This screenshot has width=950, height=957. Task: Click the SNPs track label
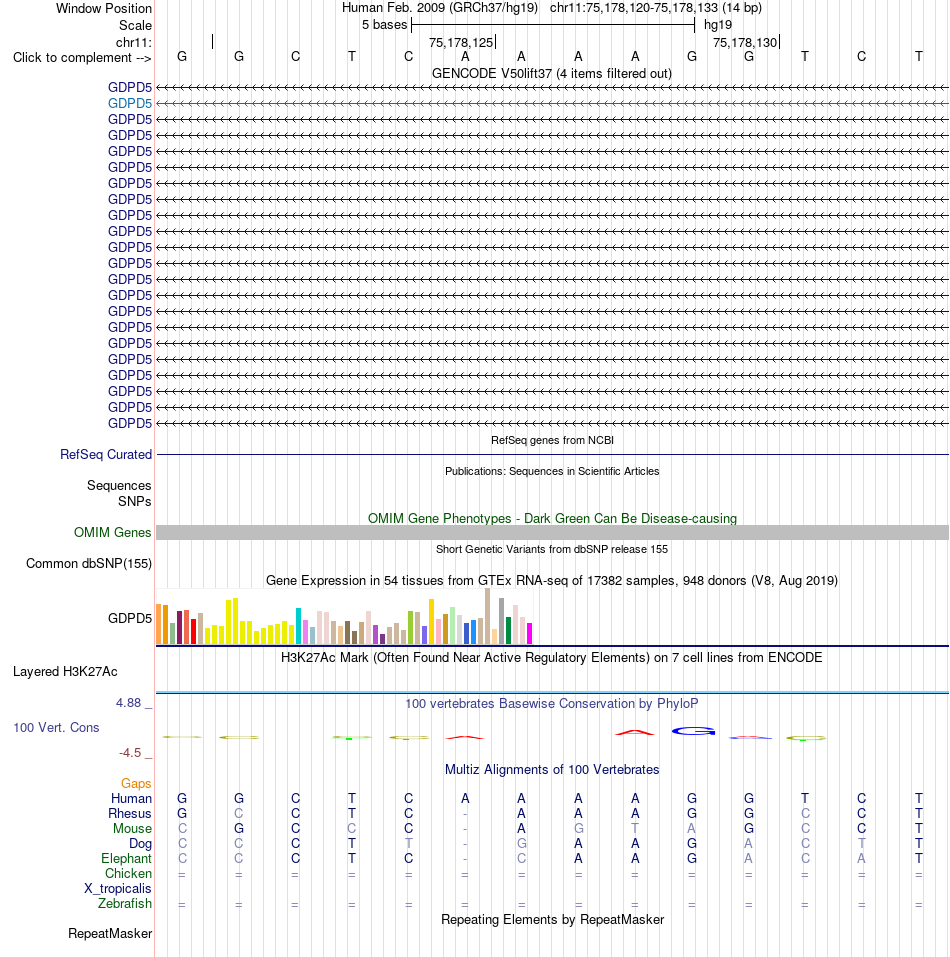[x=135, y=501]
